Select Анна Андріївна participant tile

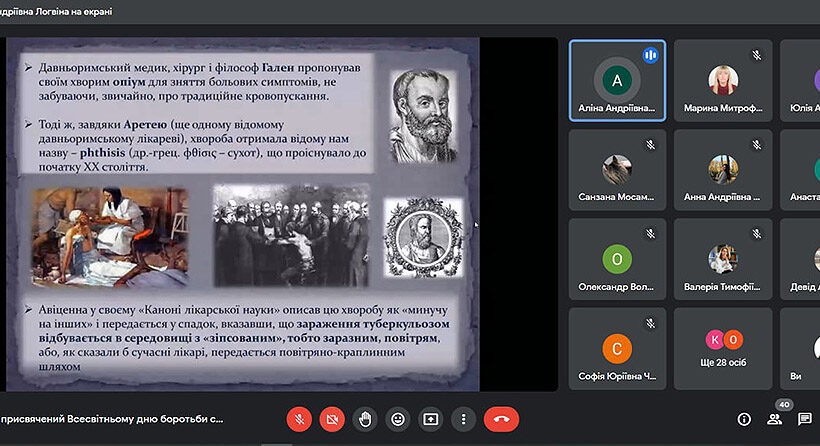[x=723, y=170]
